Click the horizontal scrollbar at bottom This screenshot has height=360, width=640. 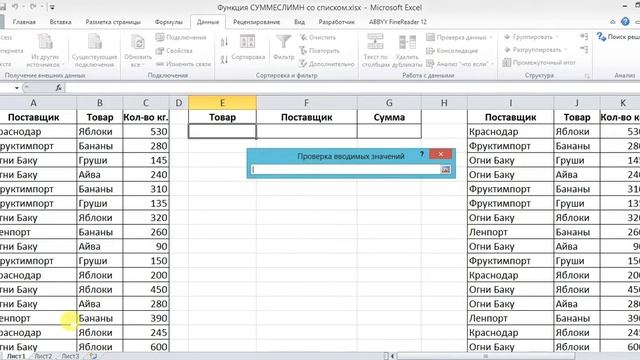click(486, 356)
